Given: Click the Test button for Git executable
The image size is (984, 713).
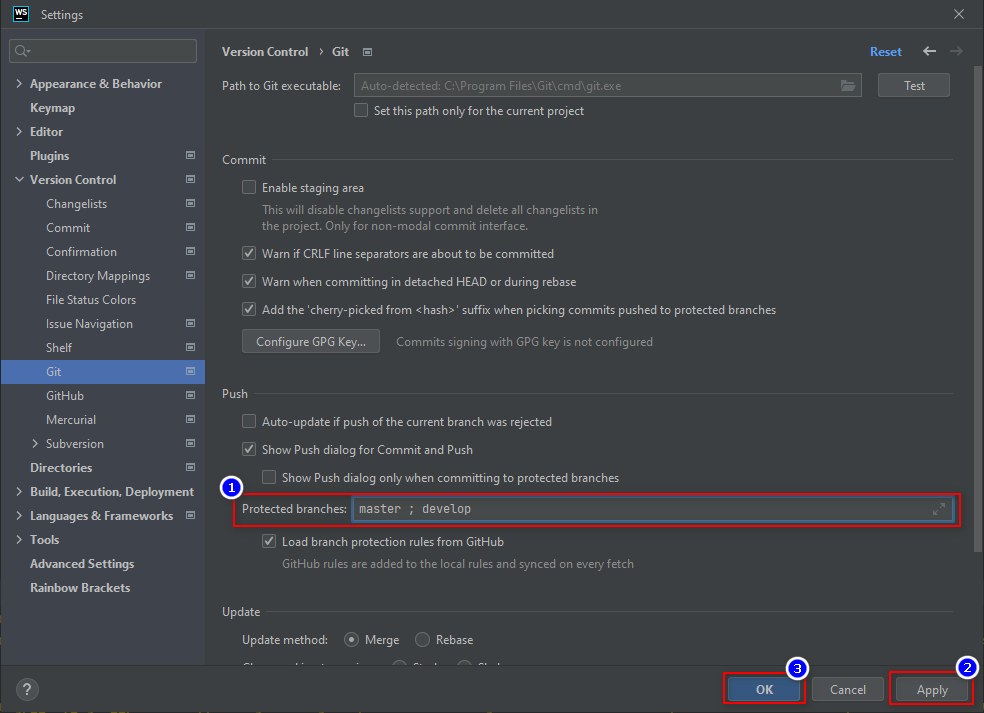Looking at the screenshot, I should [x=914, y=85].
